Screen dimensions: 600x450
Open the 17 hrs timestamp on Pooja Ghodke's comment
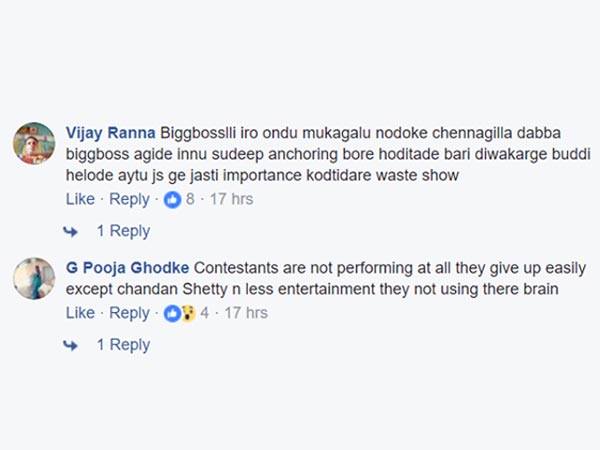click(245, 313)
